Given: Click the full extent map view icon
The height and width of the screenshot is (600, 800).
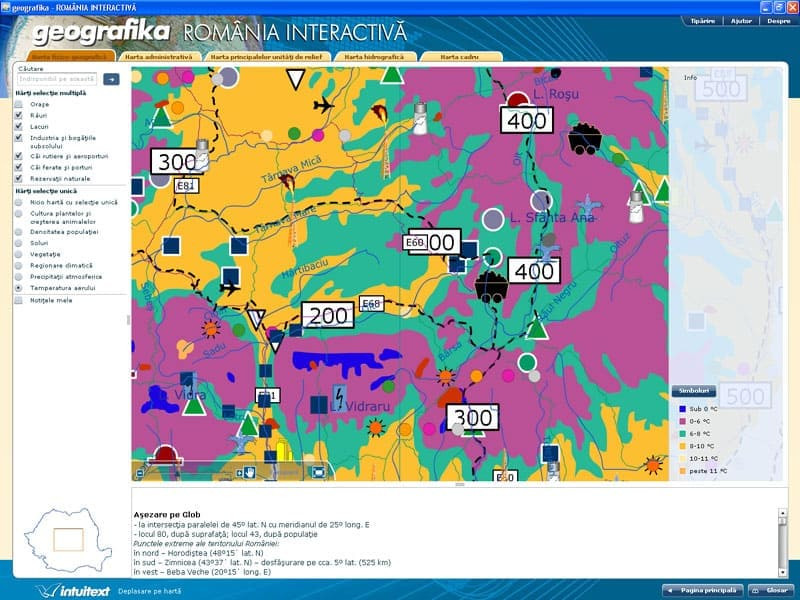Looking at the screenshot, I should point(319,472).
